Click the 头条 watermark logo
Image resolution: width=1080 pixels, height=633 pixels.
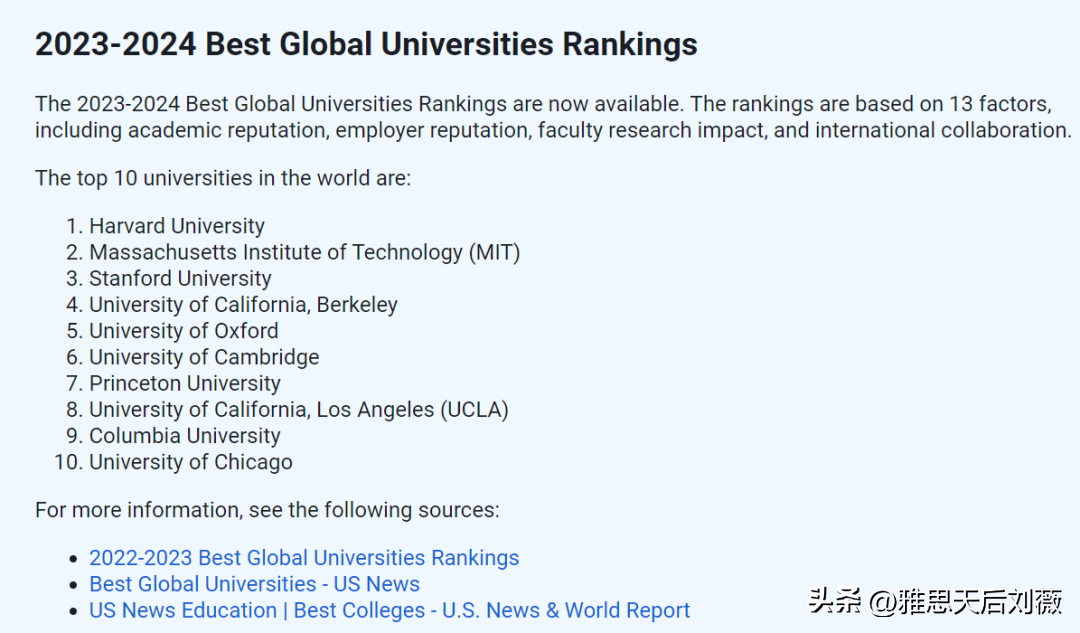point(834,602)
